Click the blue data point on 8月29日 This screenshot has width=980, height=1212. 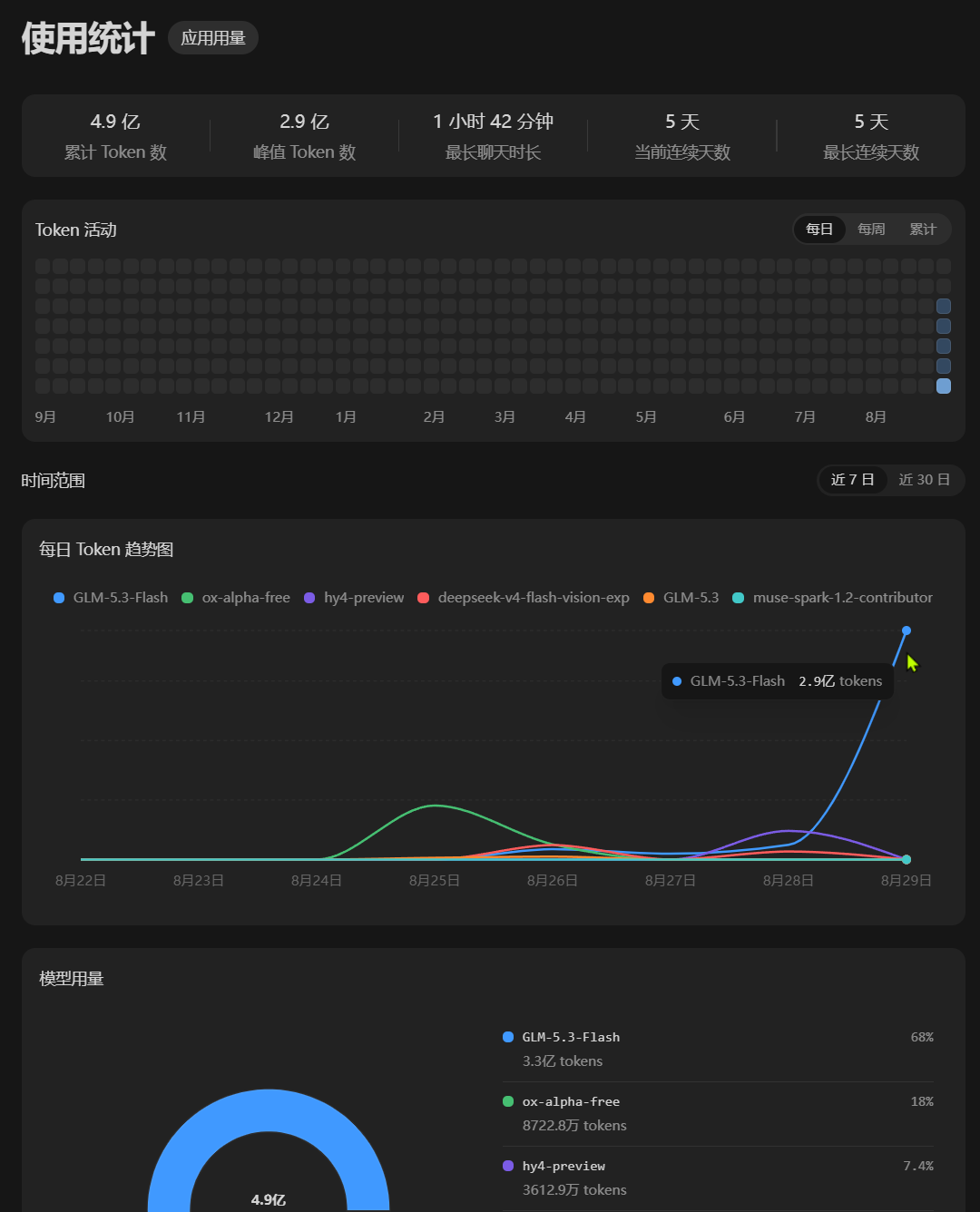[x=906, y=630]
